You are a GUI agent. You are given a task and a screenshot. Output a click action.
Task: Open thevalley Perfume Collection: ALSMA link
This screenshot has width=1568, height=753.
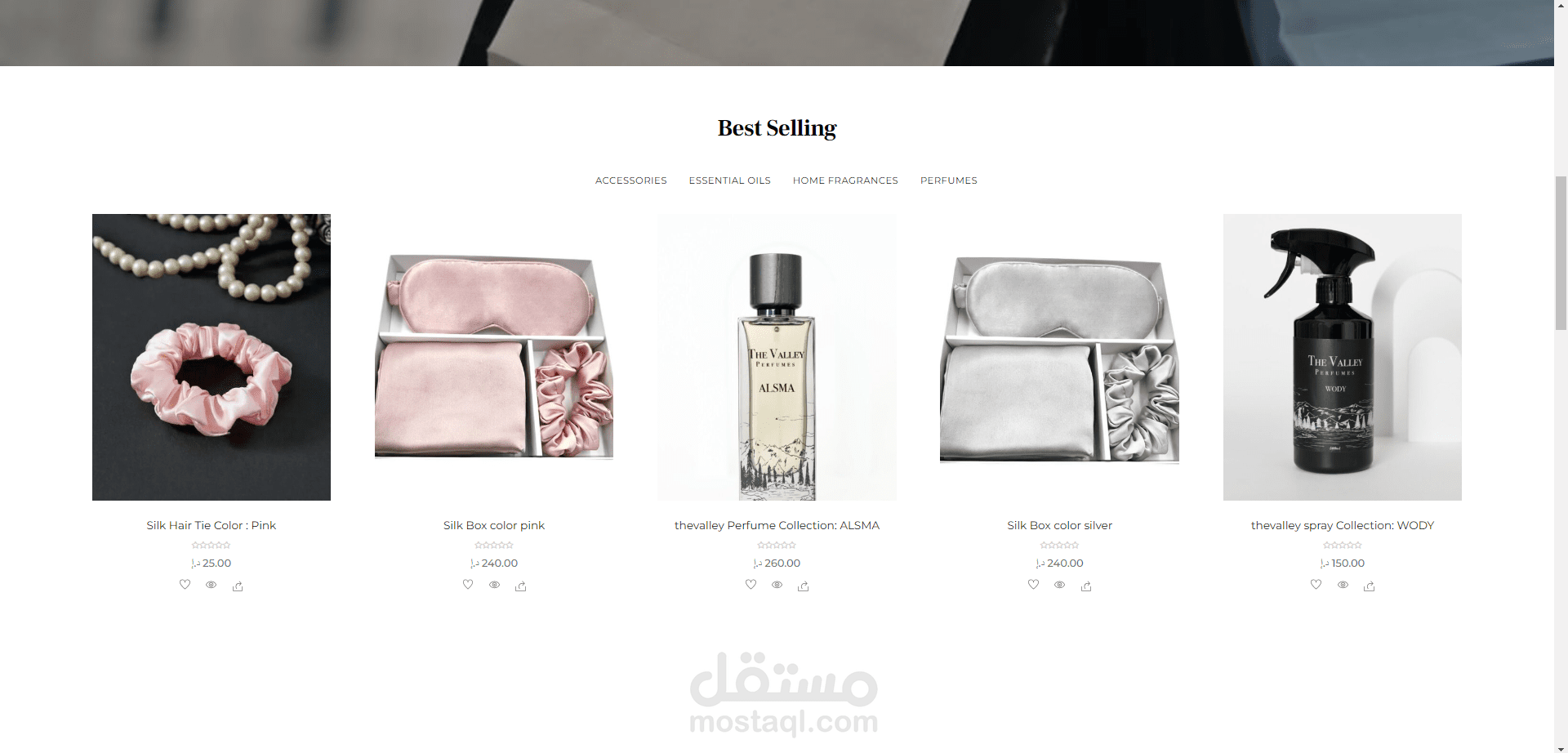point(777,525)
